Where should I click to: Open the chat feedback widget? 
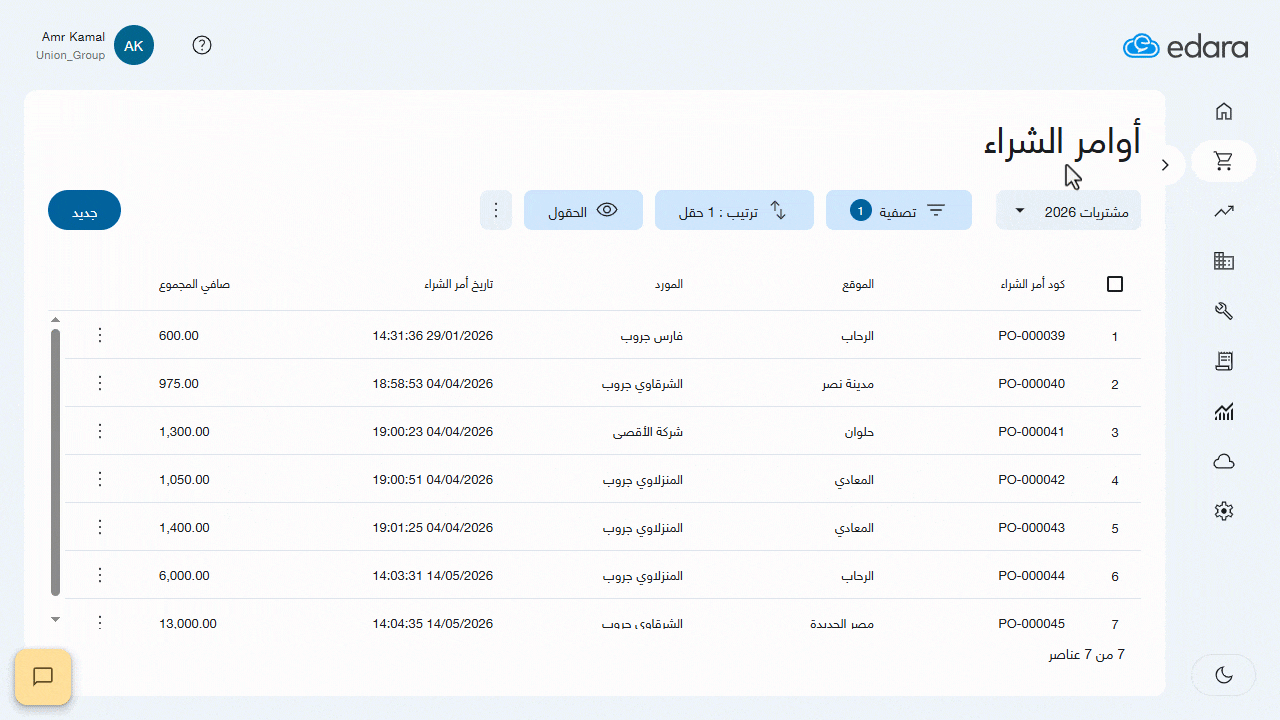click(43, 677)
